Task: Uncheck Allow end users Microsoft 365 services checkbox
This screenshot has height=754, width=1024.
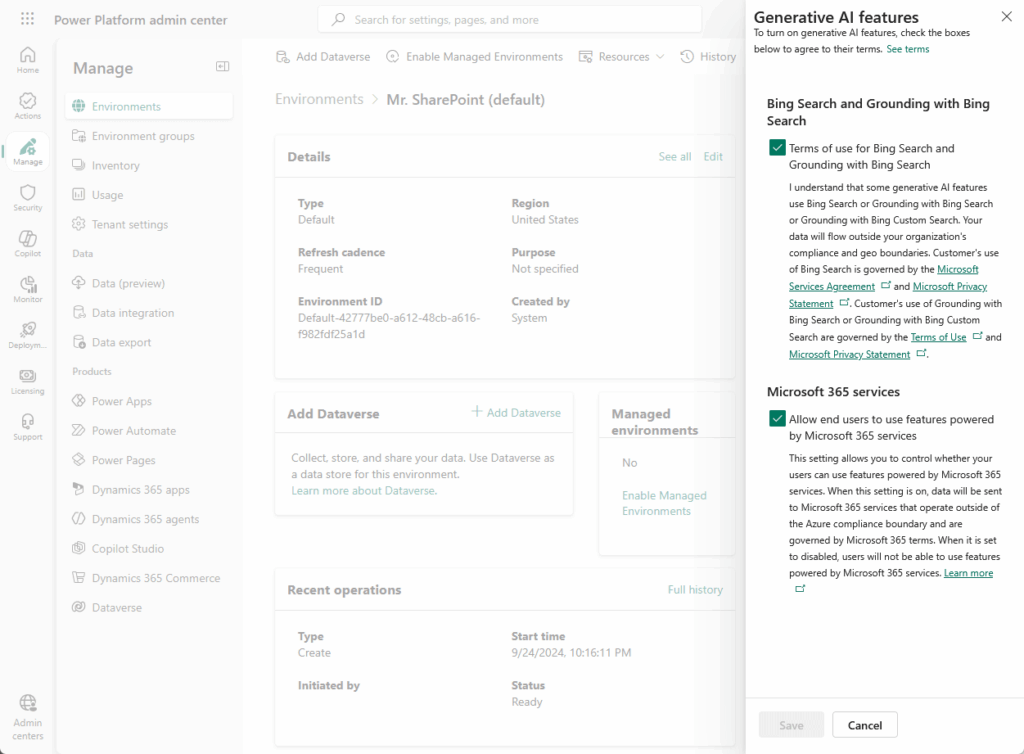Action: tap(777, 418)
